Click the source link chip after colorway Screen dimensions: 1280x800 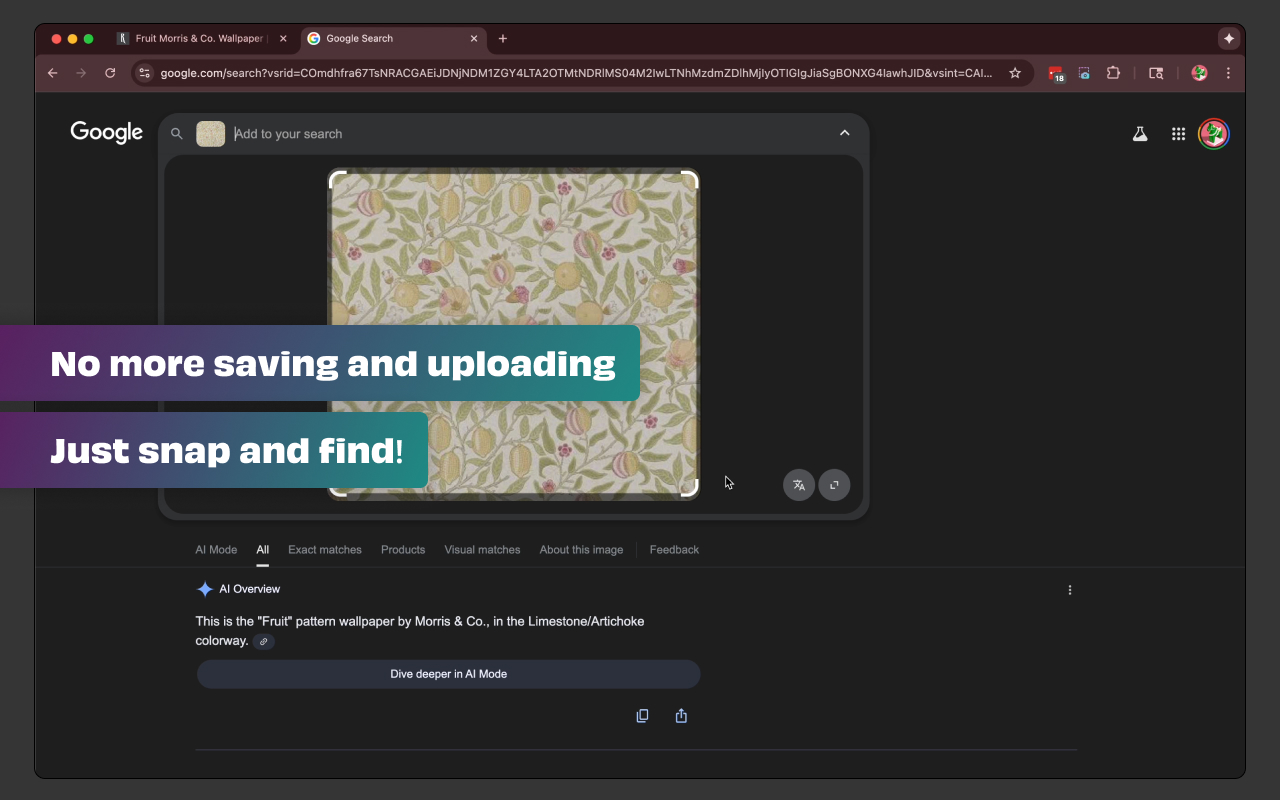pos(263,641)
